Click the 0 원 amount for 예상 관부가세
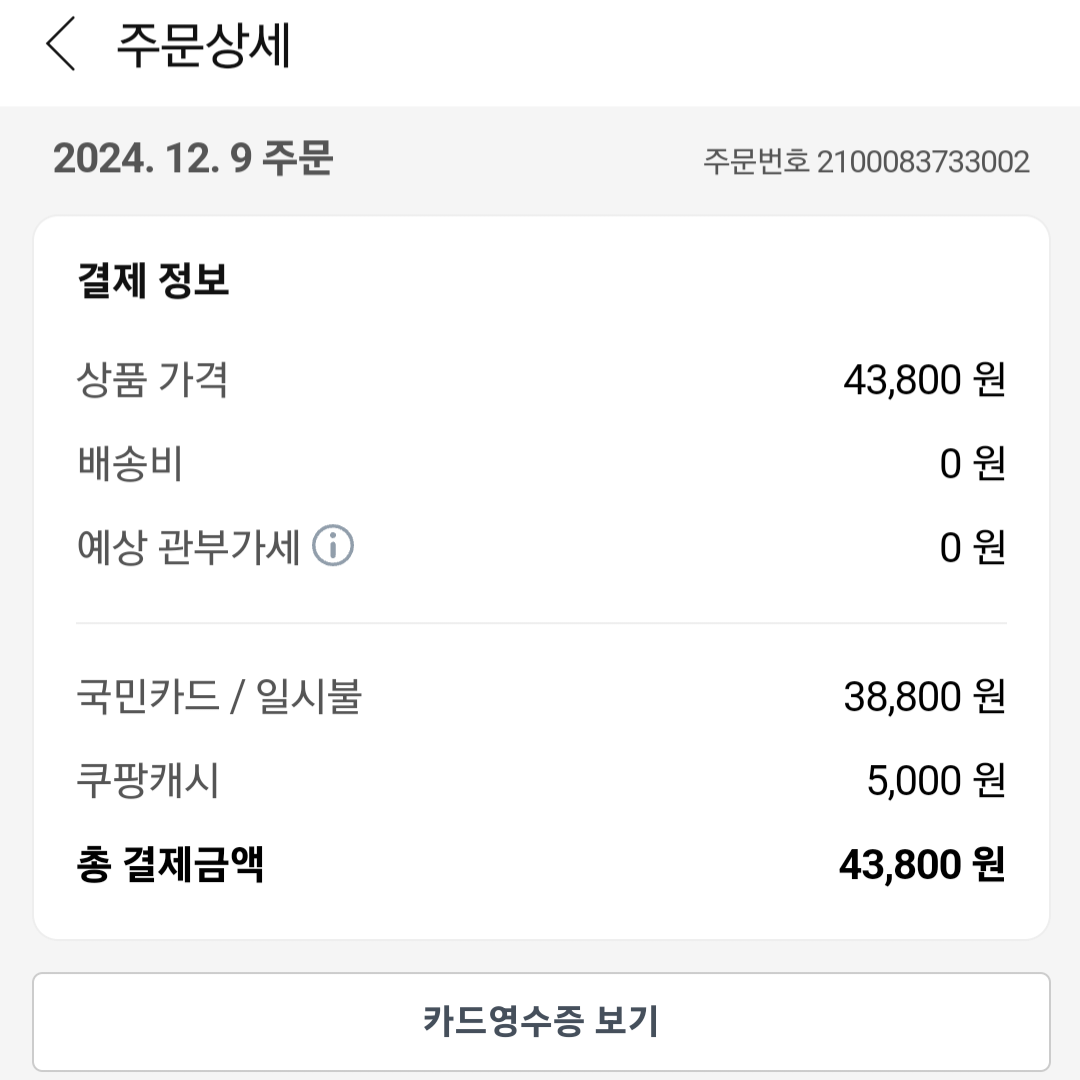 tap(972, 548)
